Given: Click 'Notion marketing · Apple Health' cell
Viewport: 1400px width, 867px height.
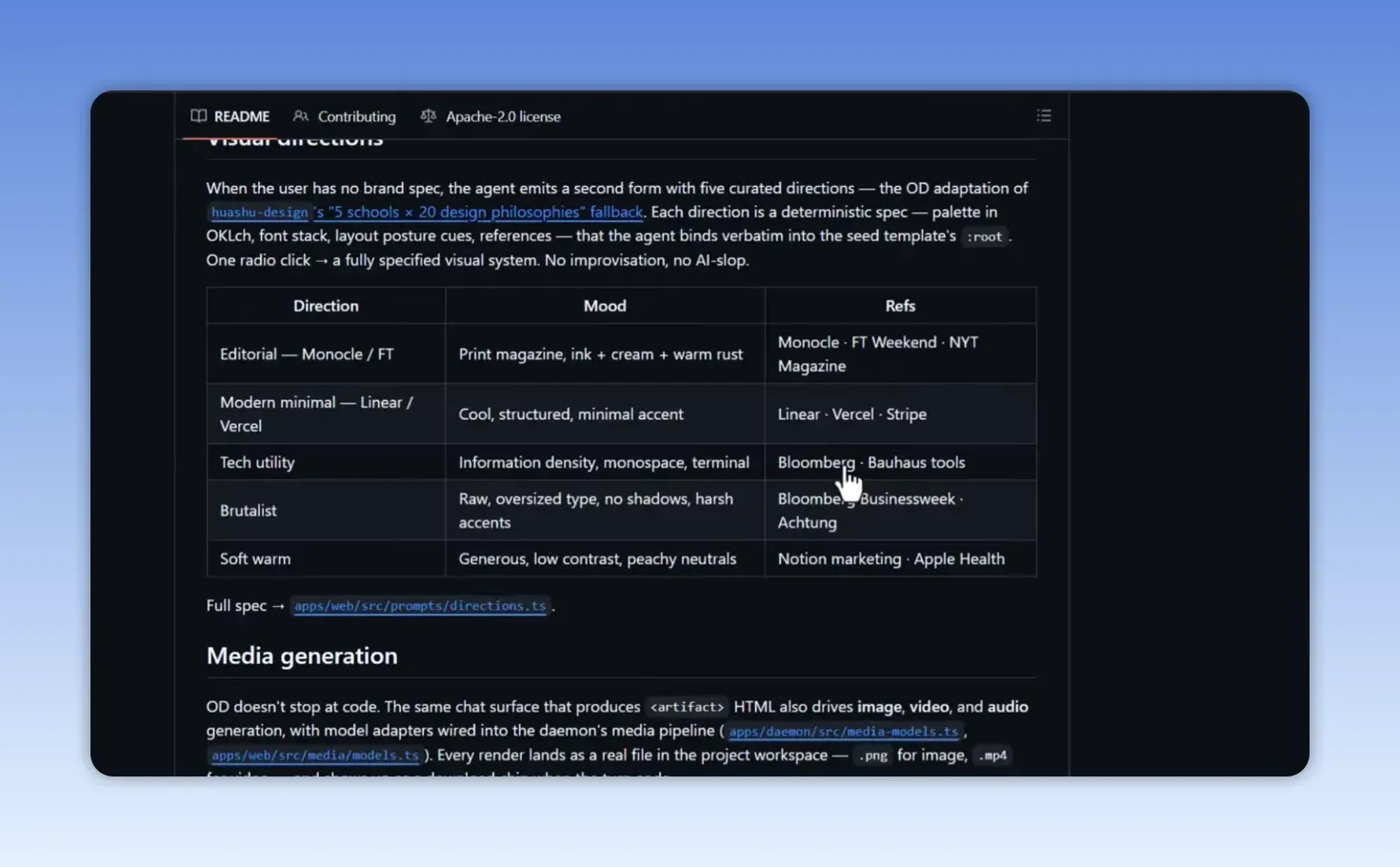Looking at the screenshot, I should pos(900,559).
